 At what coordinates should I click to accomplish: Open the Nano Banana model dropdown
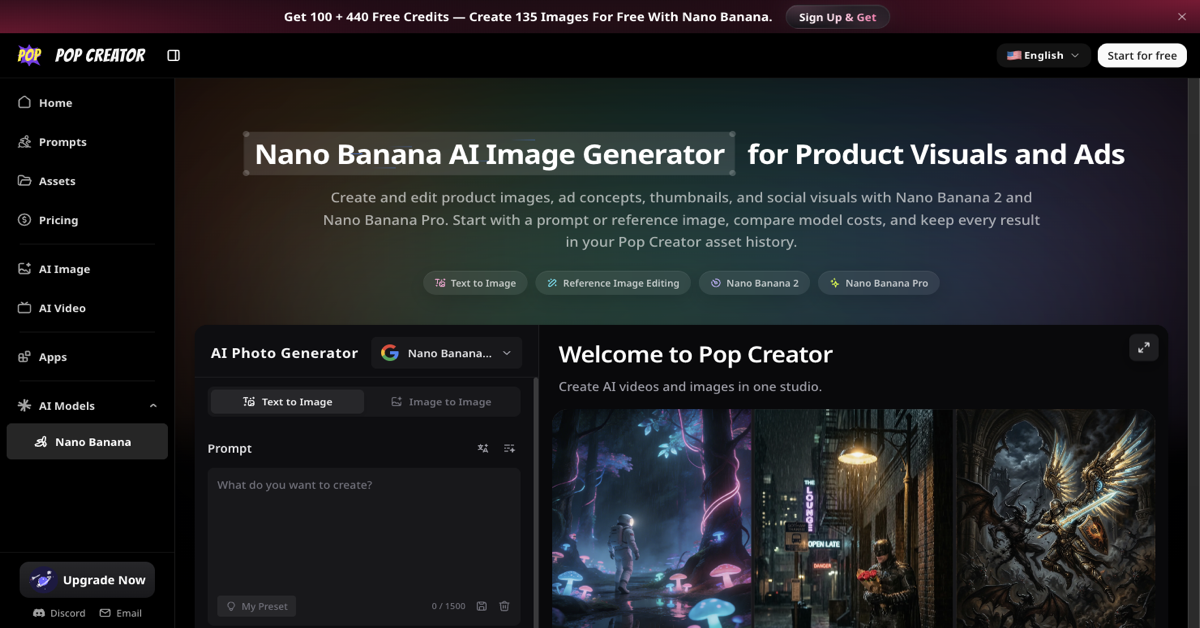pos(446,353)
